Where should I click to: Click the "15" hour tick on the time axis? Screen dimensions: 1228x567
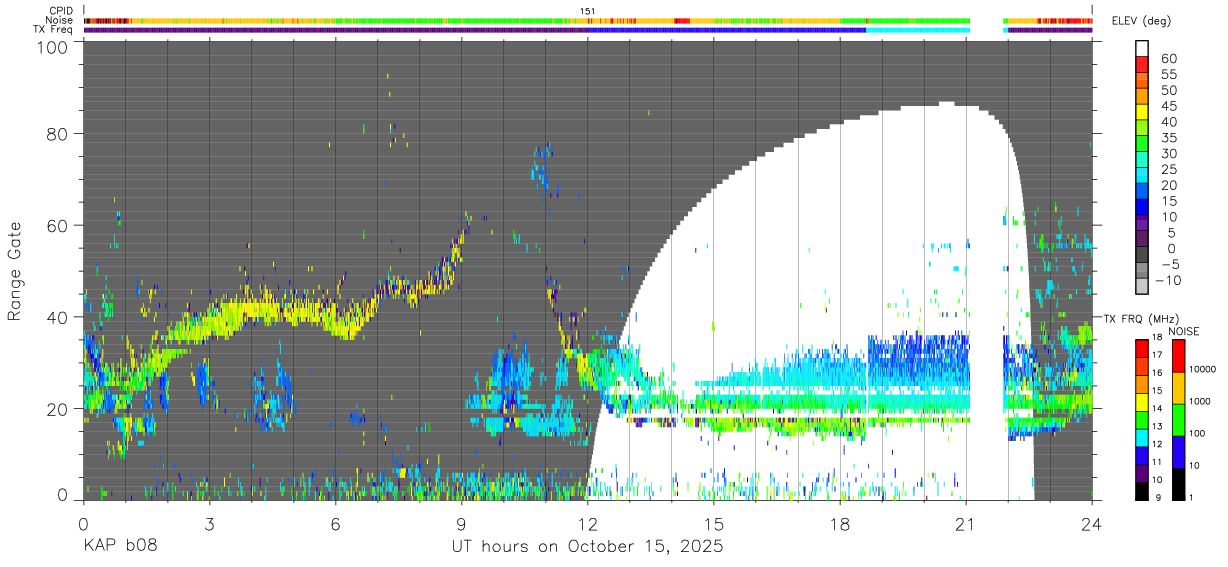(x=713, y=523)
